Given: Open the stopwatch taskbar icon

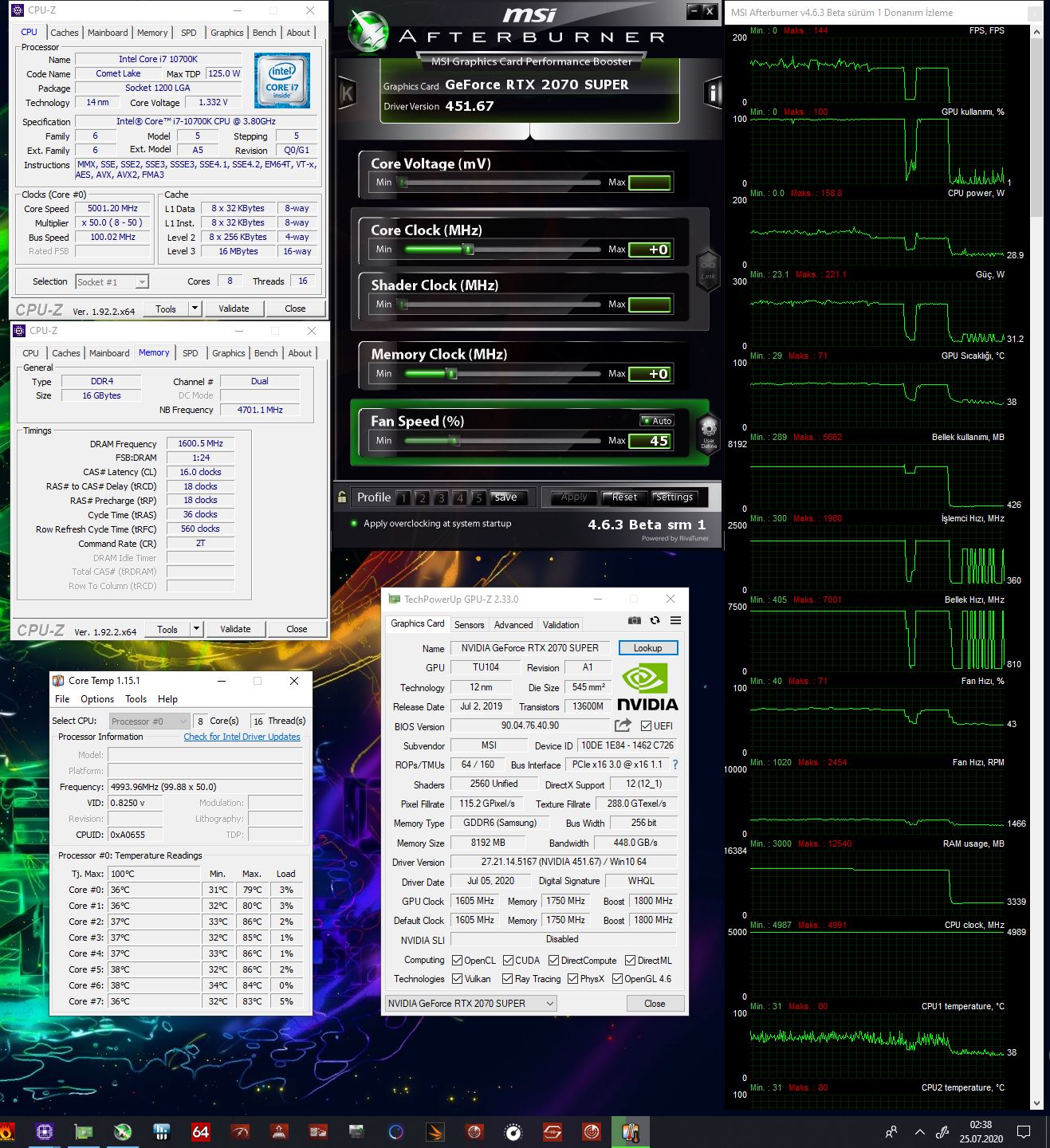Looking at the screenshot, I should (x=513, y=1131).
